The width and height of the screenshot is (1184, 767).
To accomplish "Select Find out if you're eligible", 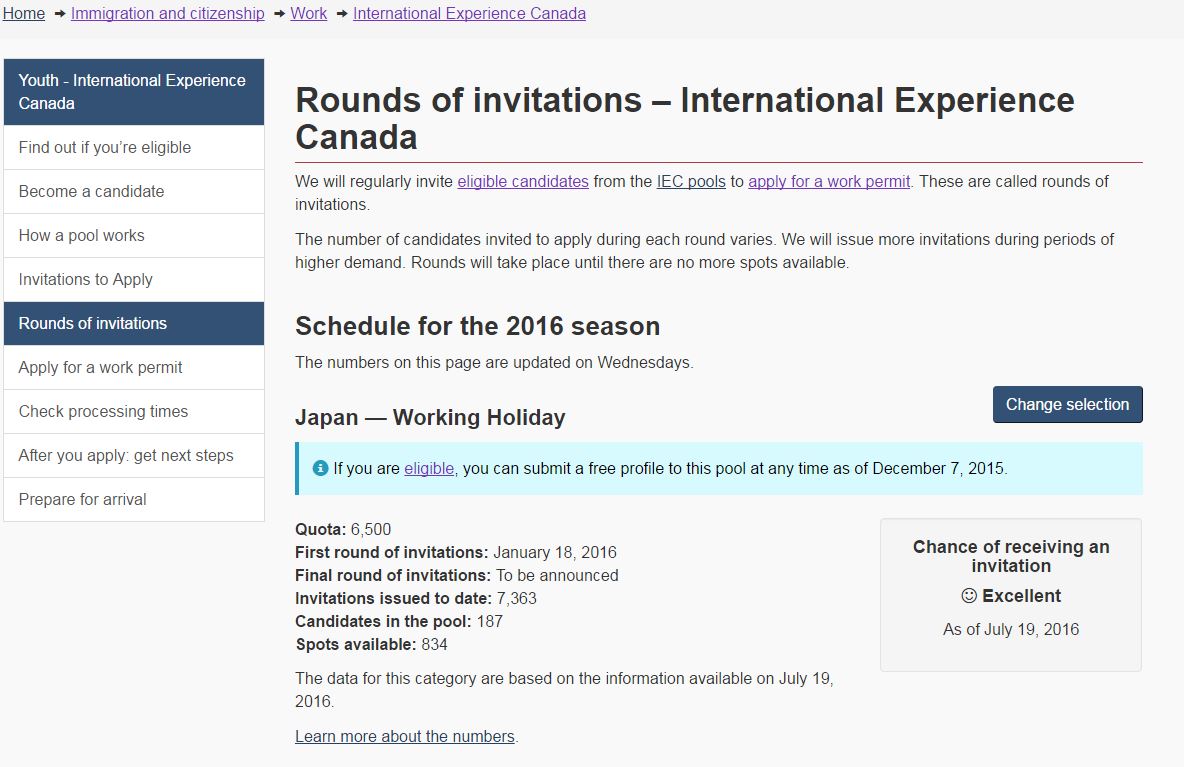I will [x=134, y=147].
